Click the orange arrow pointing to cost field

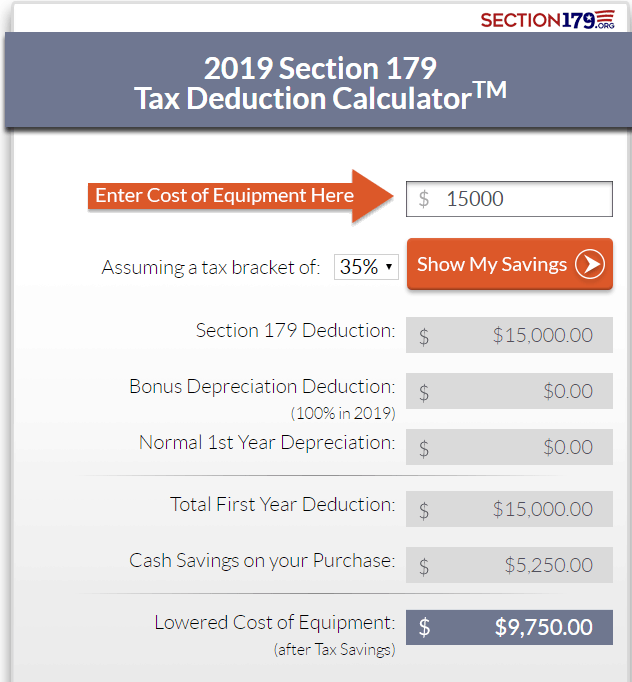tap(241, 196)
